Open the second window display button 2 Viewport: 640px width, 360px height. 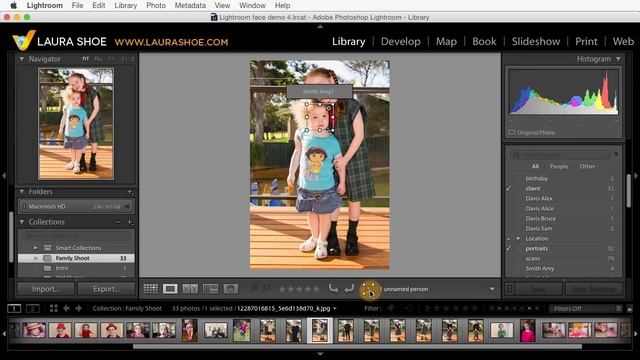tap(33, 308)
